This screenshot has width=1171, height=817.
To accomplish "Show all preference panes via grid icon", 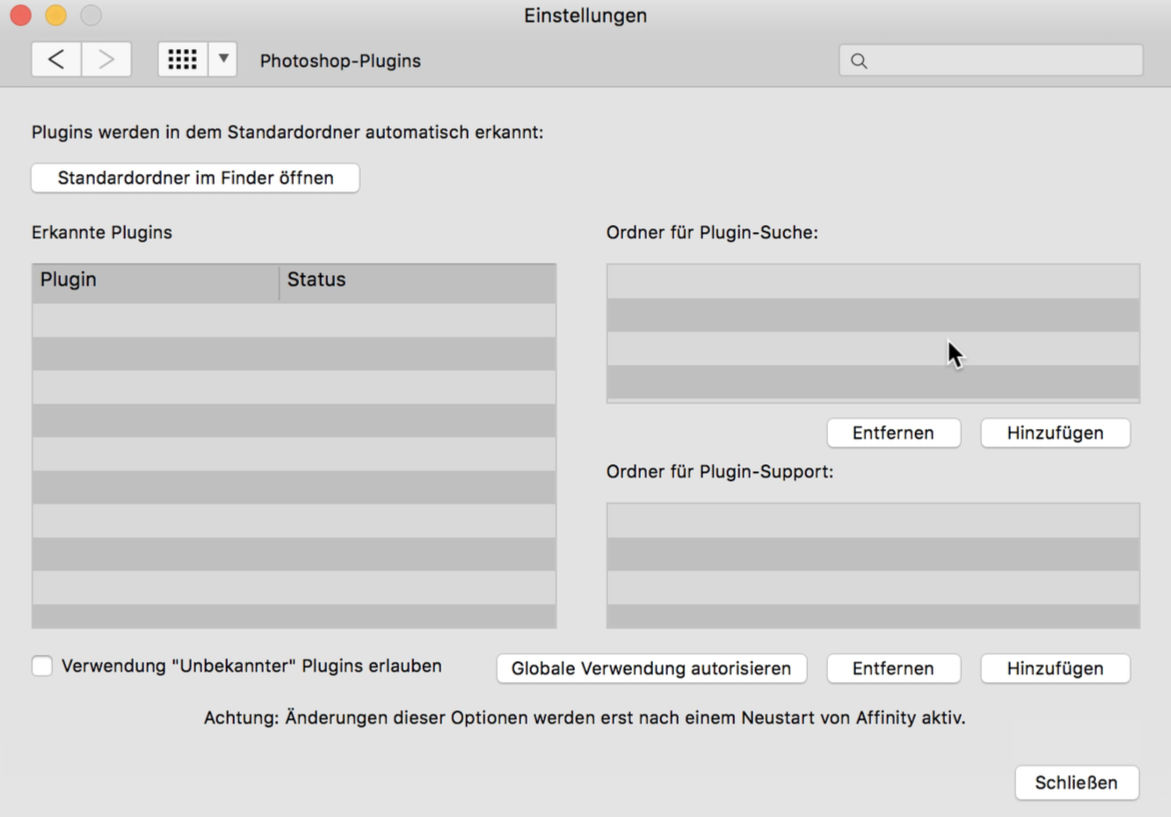I will tap(182, 59).
